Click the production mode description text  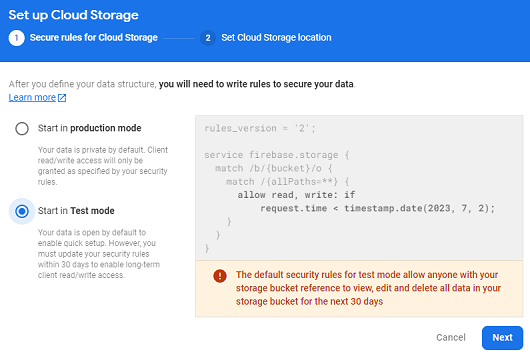pyautogui.click(x=103, y=166)
